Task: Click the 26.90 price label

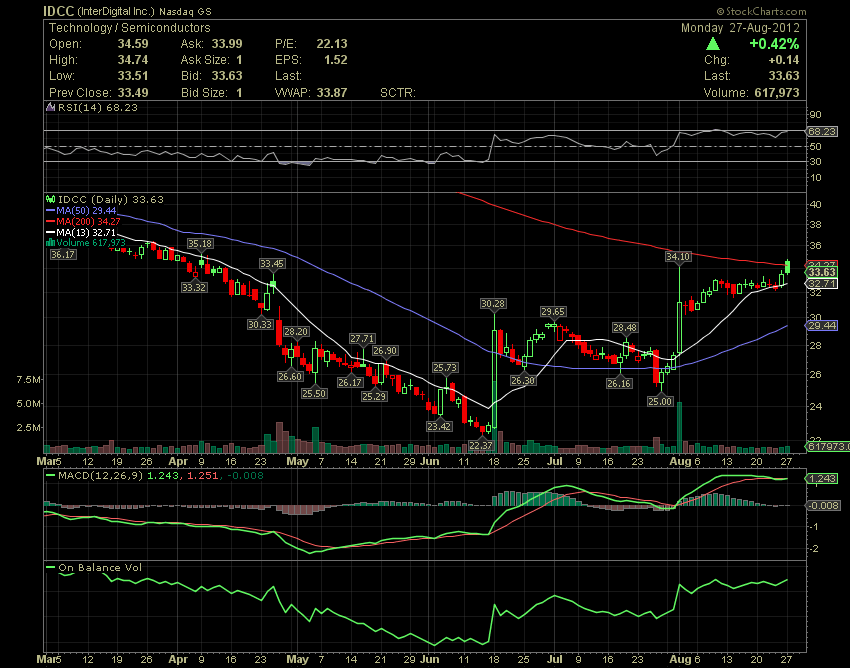Action: (x=385, y=351)
